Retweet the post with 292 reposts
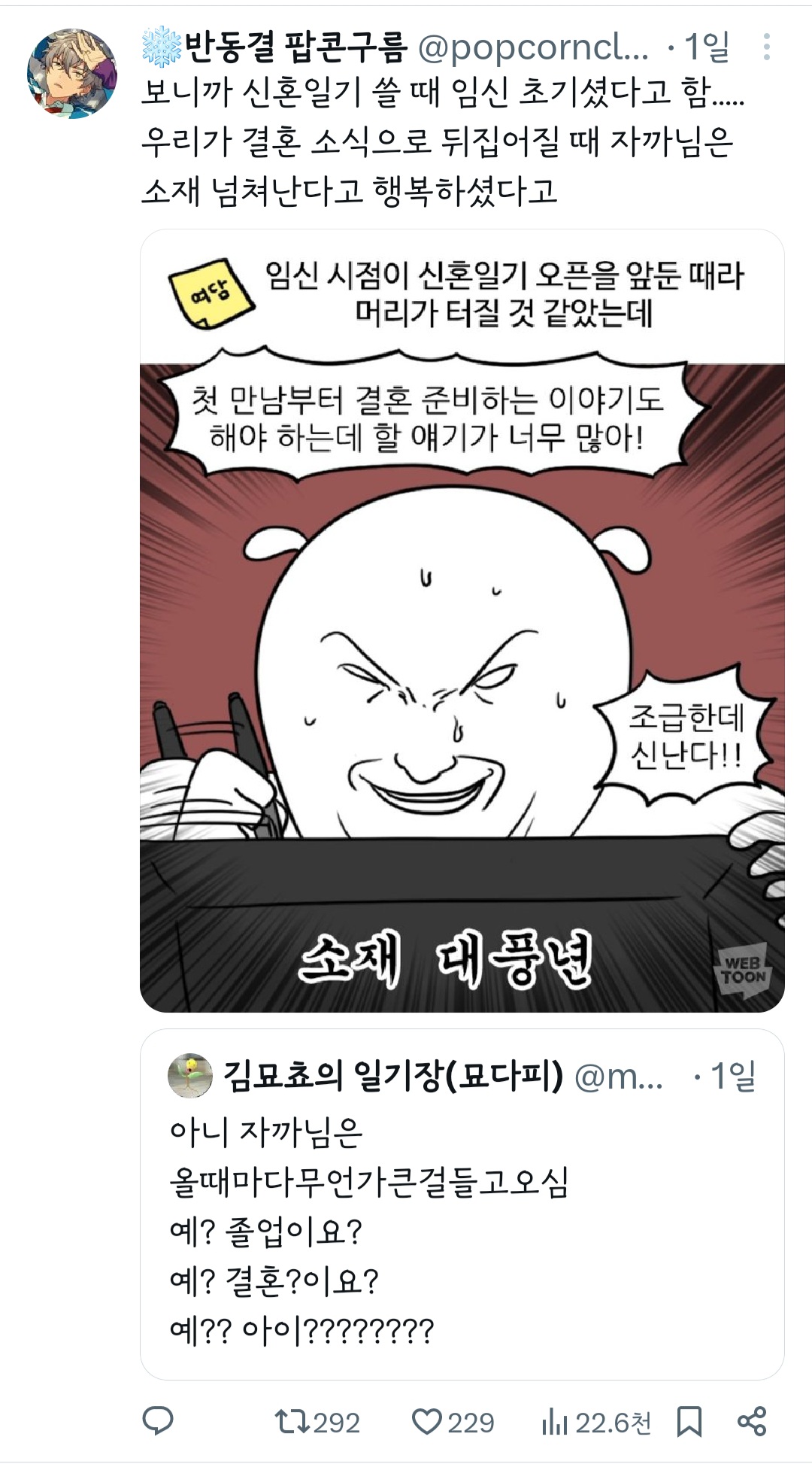The width and height of the screenshot is (812, 1464). tap(317, 1422)
